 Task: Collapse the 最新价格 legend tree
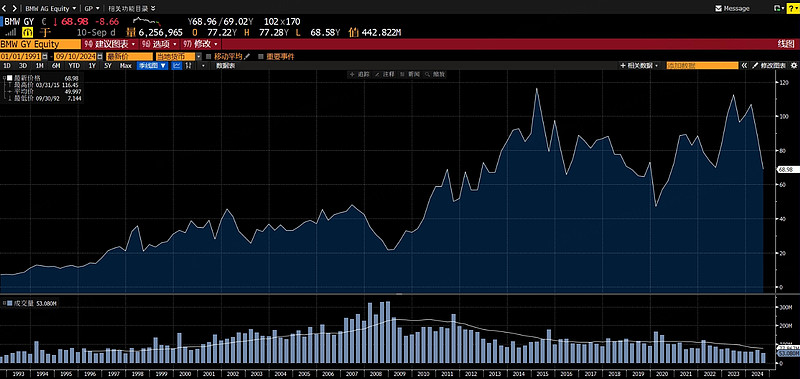(5, 78)
